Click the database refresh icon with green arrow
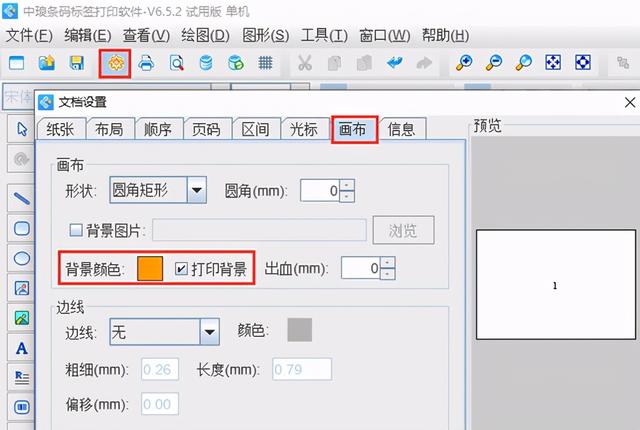Viewport: 640px width, 430px height. click(x=236, y=63)
